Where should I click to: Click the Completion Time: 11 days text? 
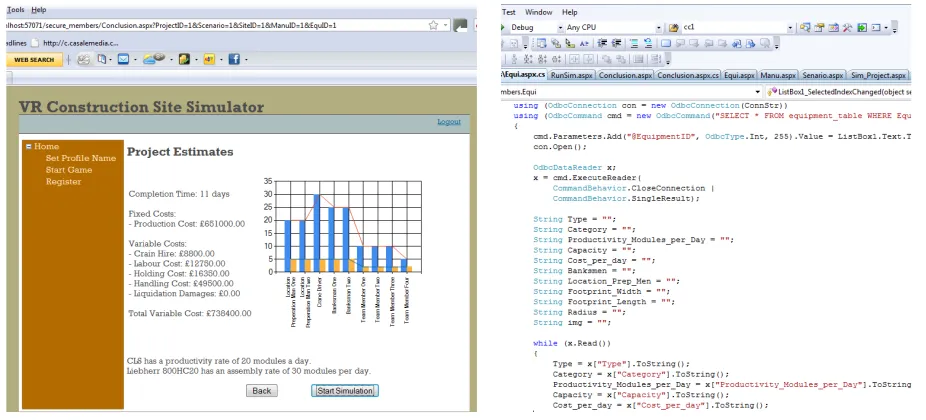(179, 194)
